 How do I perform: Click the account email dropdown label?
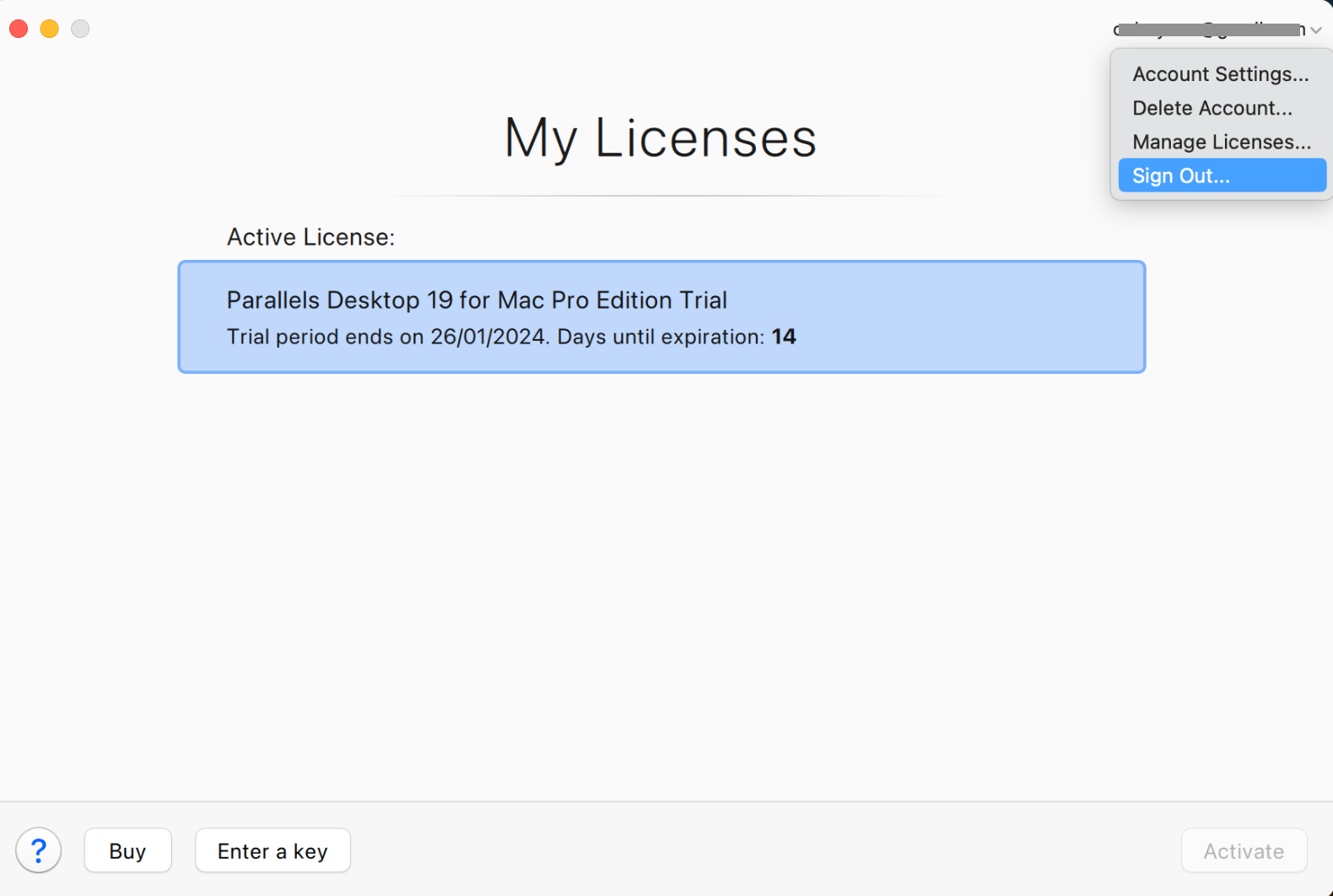tap(1208, 30)
